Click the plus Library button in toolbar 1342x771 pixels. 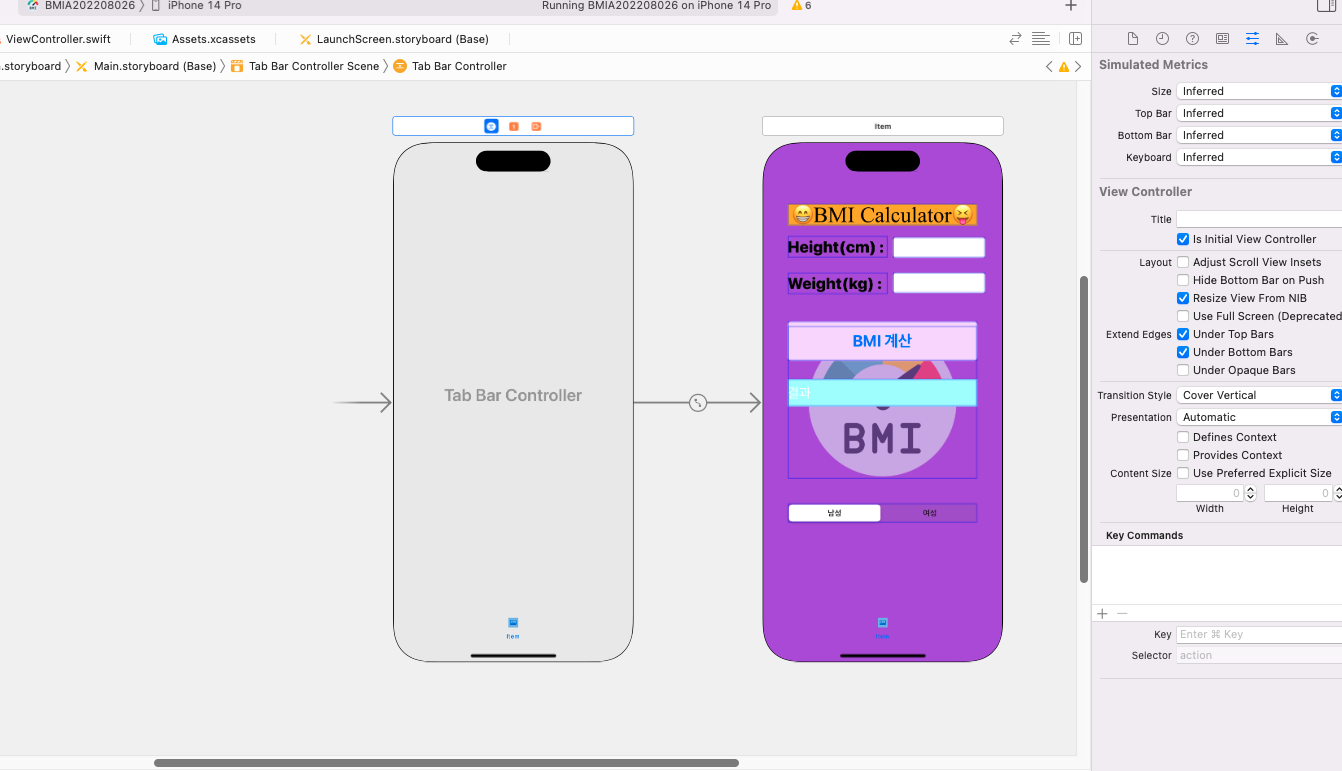[1071, 6]
